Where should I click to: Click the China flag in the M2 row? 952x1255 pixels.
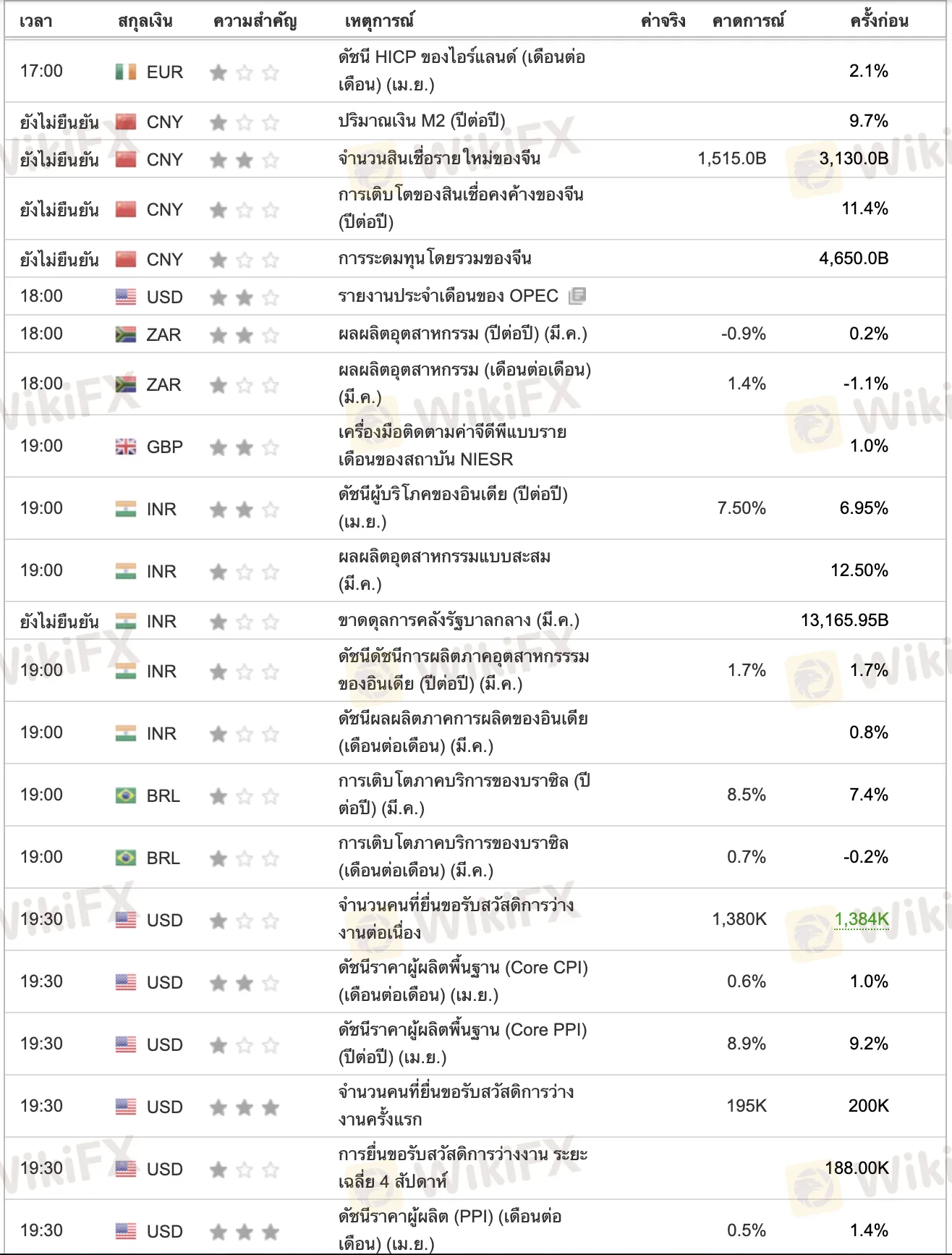126,122
